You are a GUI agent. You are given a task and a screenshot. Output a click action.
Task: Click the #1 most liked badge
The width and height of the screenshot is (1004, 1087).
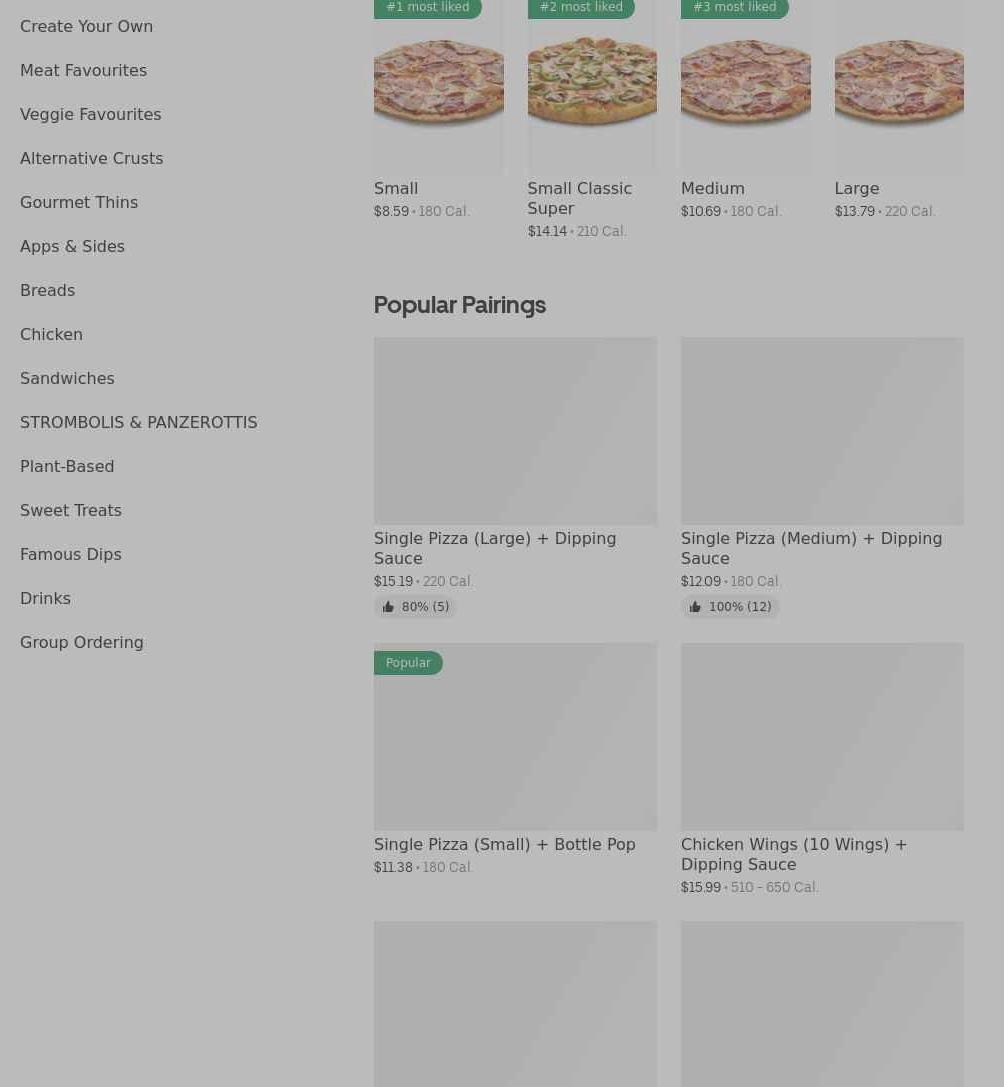[x=427, y=8]
